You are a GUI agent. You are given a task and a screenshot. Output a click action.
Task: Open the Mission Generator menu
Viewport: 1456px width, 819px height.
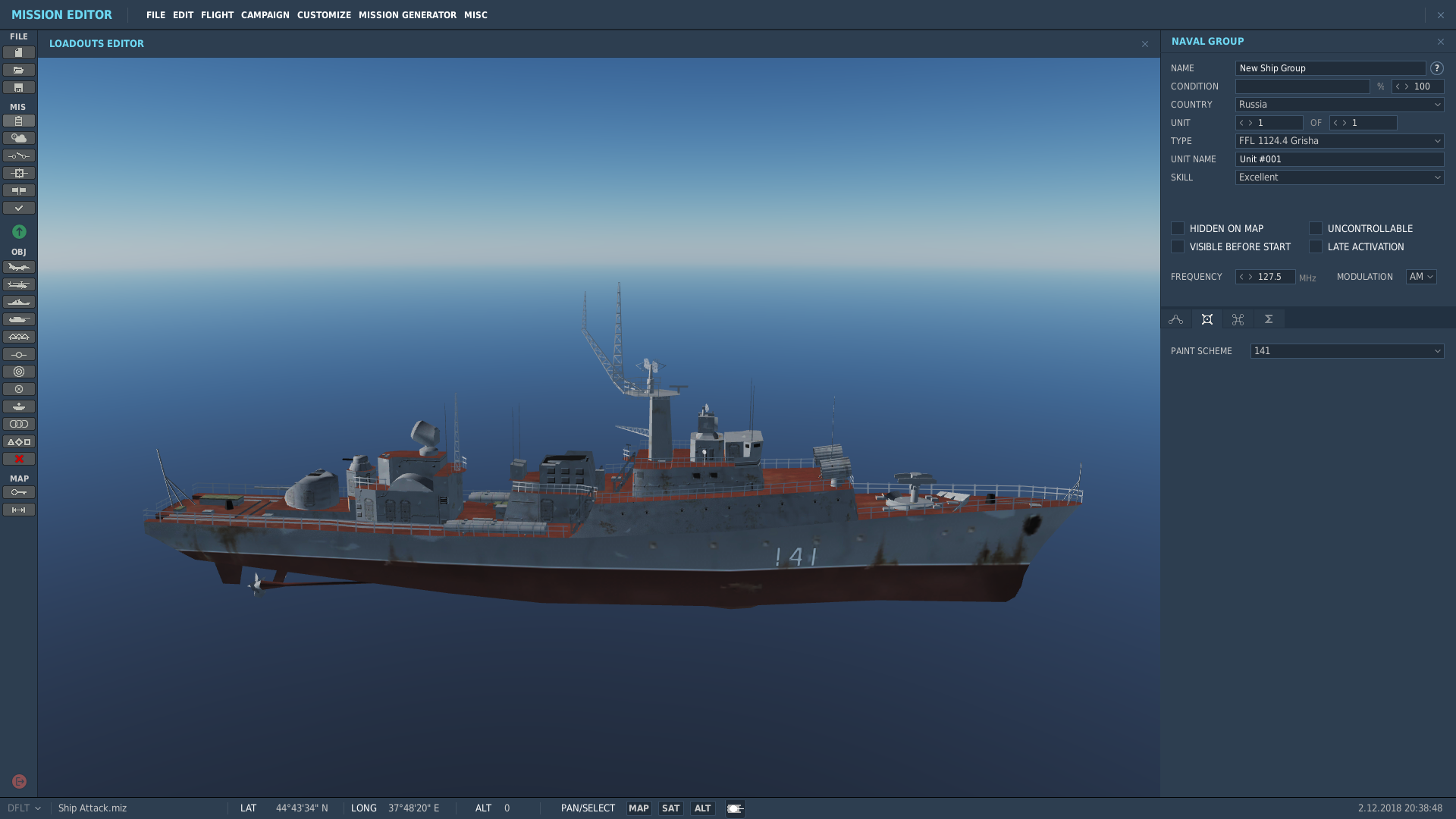(407, 15)
